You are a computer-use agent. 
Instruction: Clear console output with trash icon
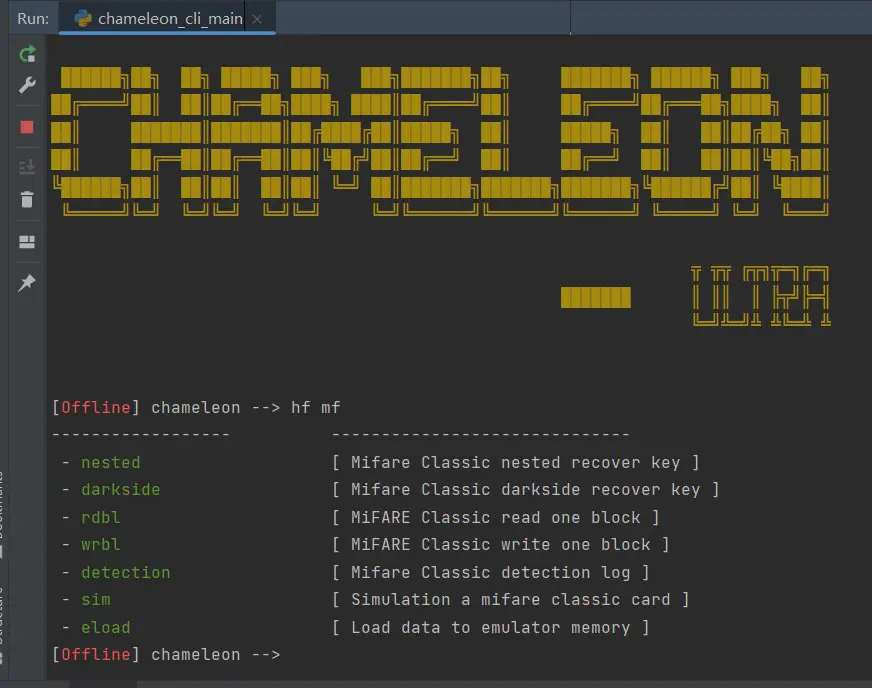click(27, 199)
